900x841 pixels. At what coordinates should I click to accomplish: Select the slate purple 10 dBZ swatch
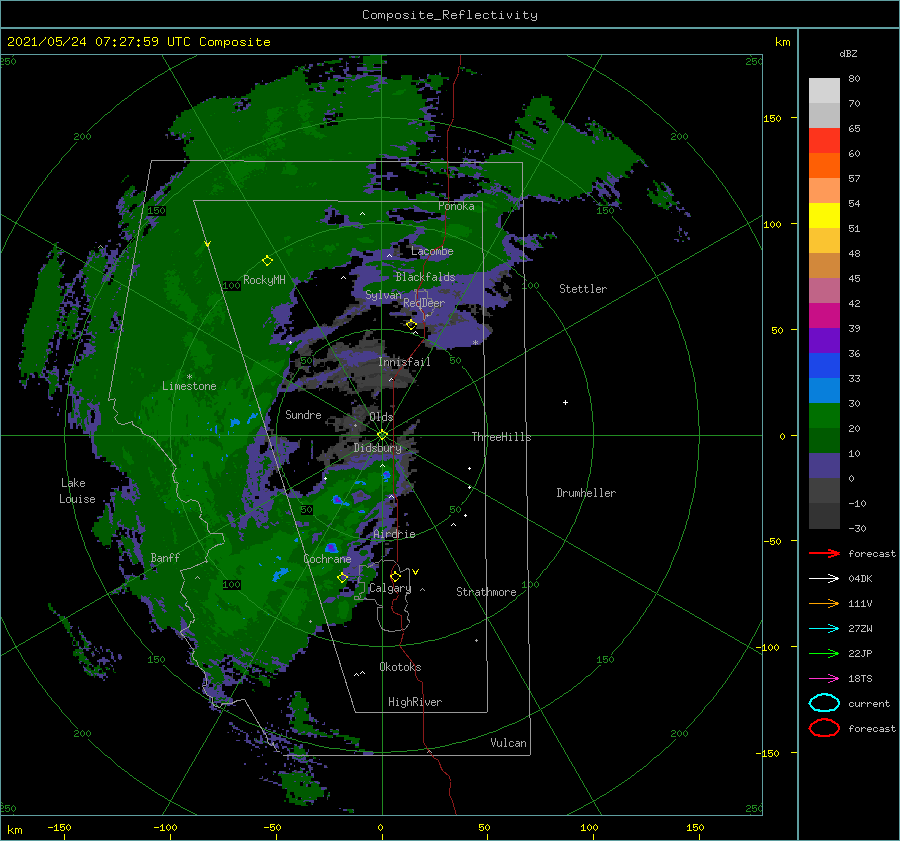tap(824, 466)
